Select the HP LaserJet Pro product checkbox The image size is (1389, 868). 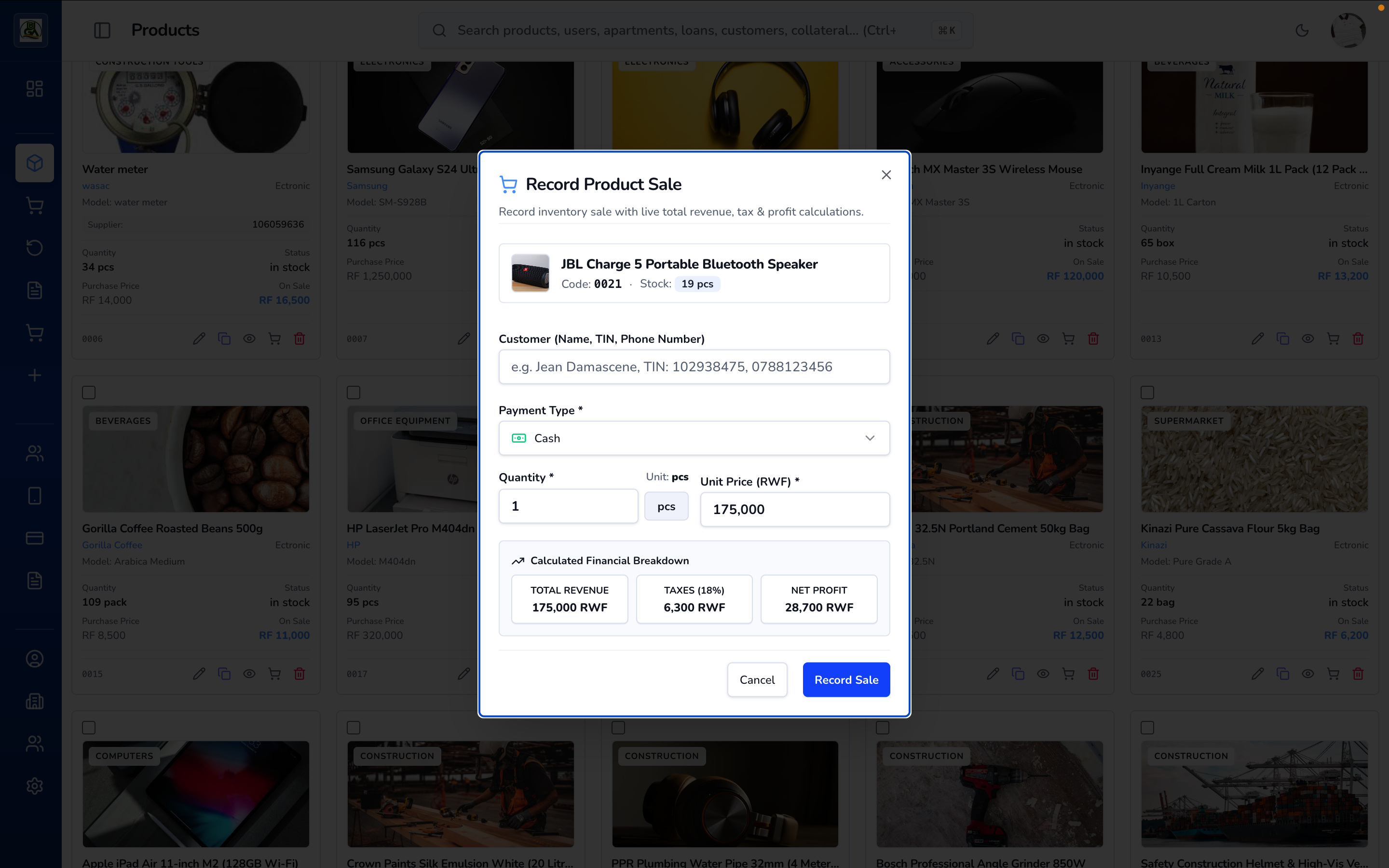point(354,393)
